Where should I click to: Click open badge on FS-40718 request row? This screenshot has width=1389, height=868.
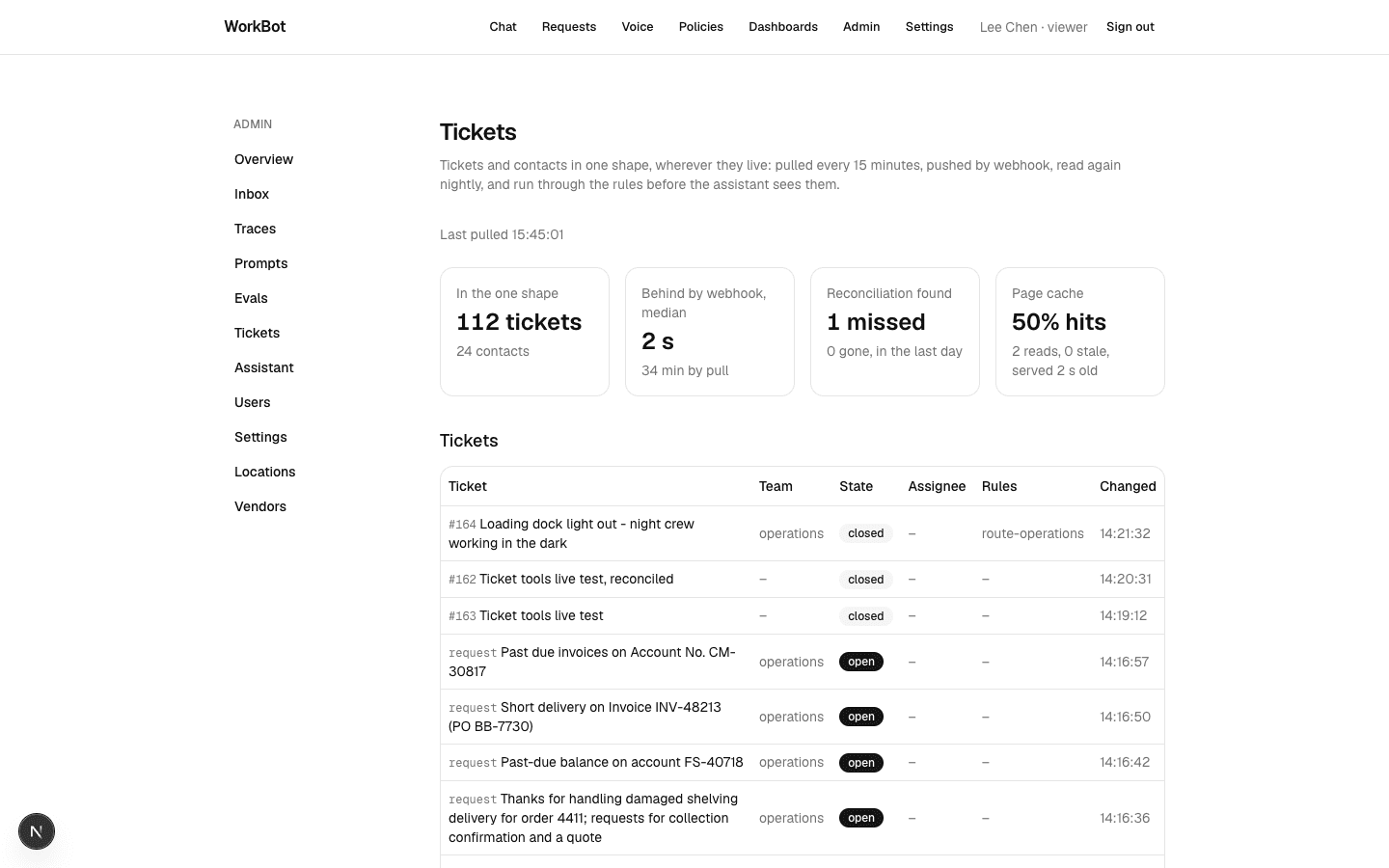tap(861, 763)
